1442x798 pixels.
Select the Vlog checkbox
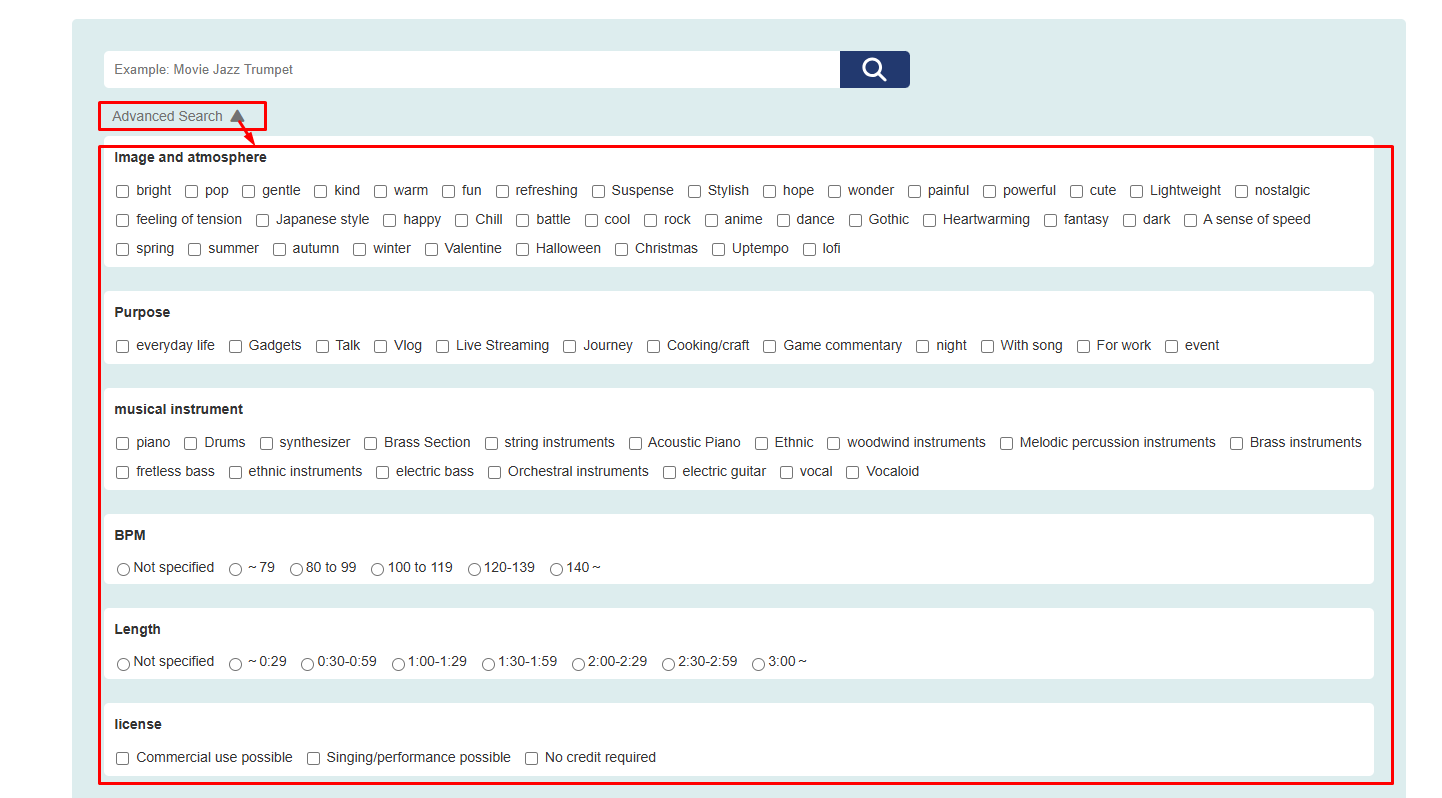[x=381, y=346]
